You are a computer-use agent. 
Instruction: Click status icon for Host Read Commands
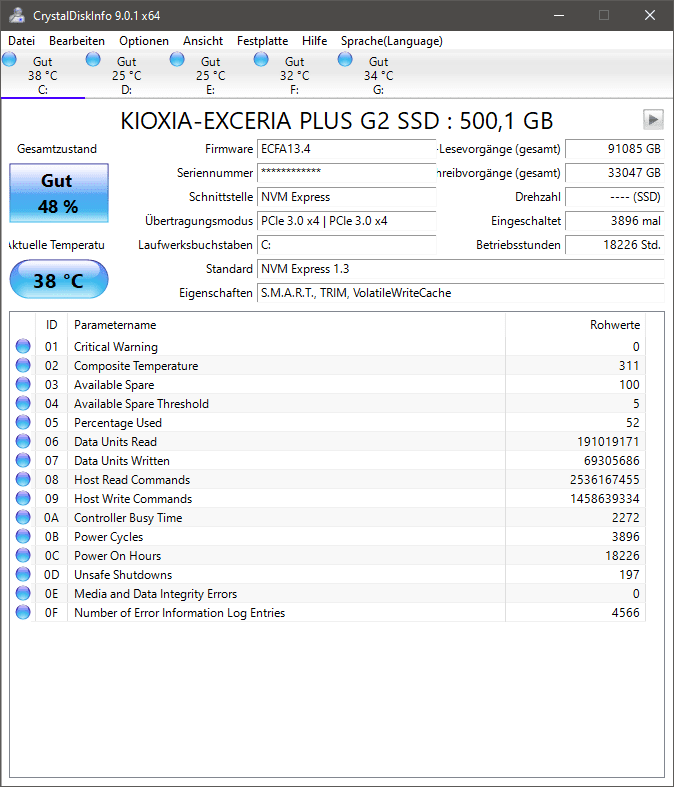(23, 479)
